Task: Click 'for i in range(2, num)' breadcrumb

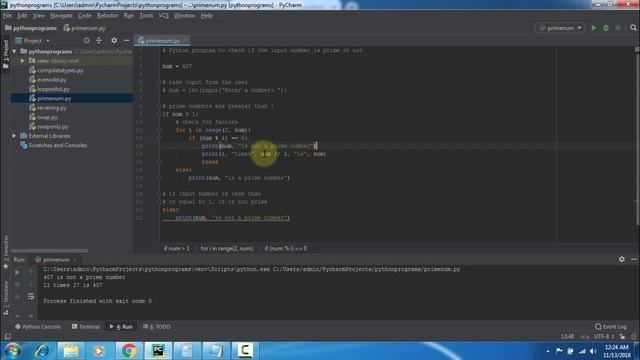Action: tap(227, 248)
